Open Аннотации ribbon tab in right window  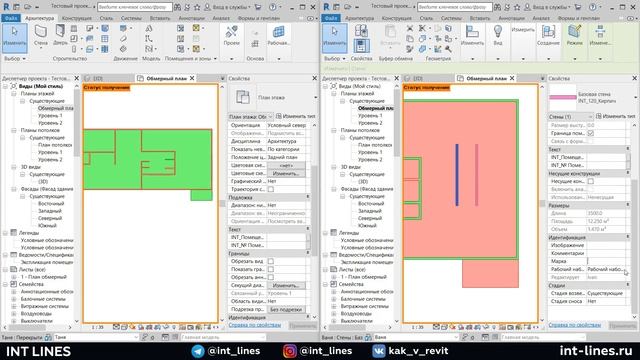[x=511, y=18]
